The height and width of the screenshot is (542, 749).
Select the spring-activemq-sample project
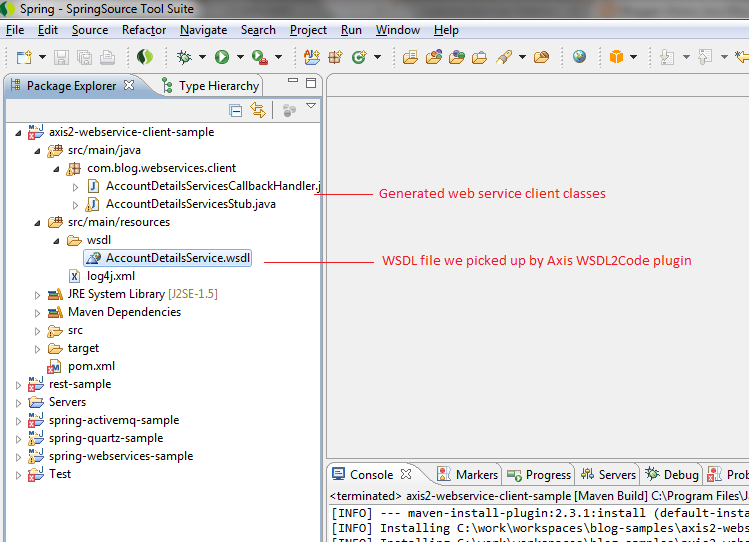tap(104, 420)
